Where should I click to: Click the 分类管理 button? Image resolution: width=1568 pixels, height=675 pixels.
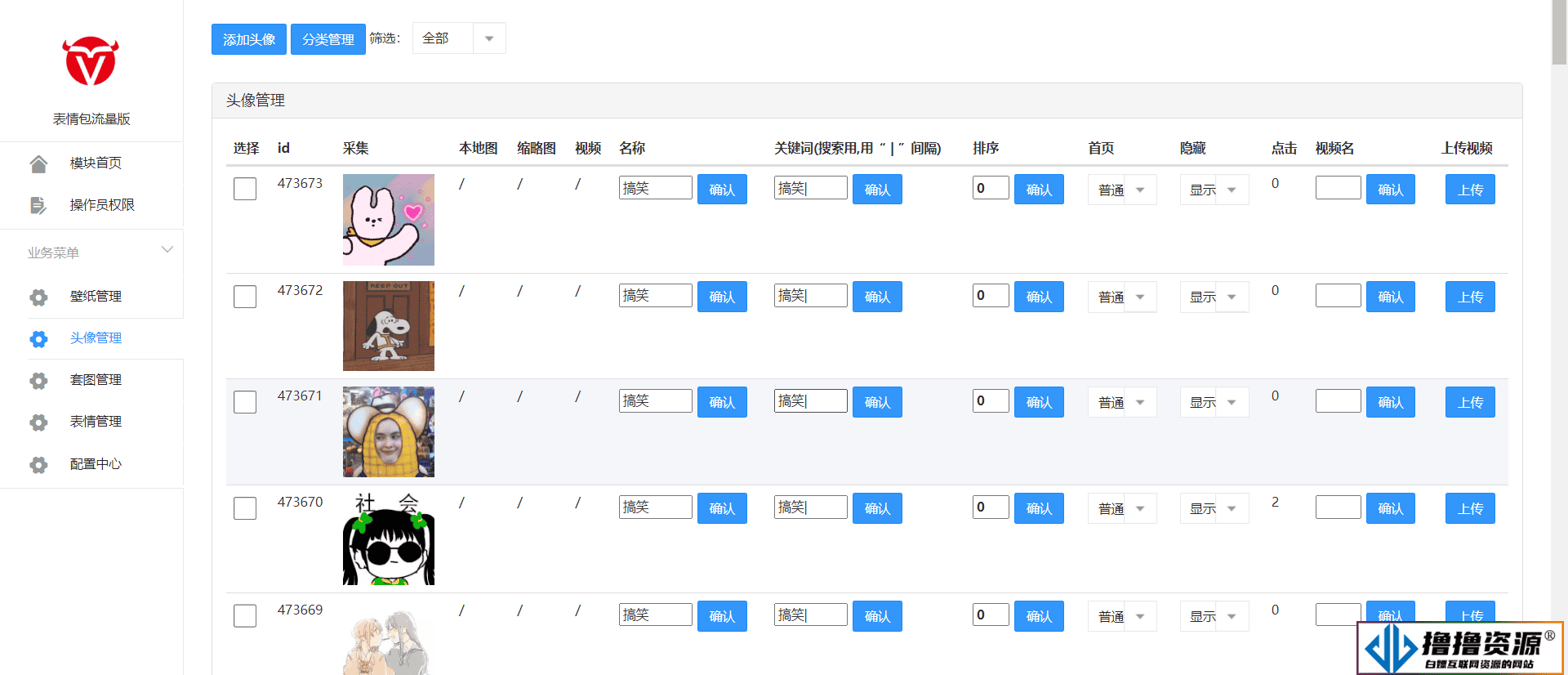(328, 39)
